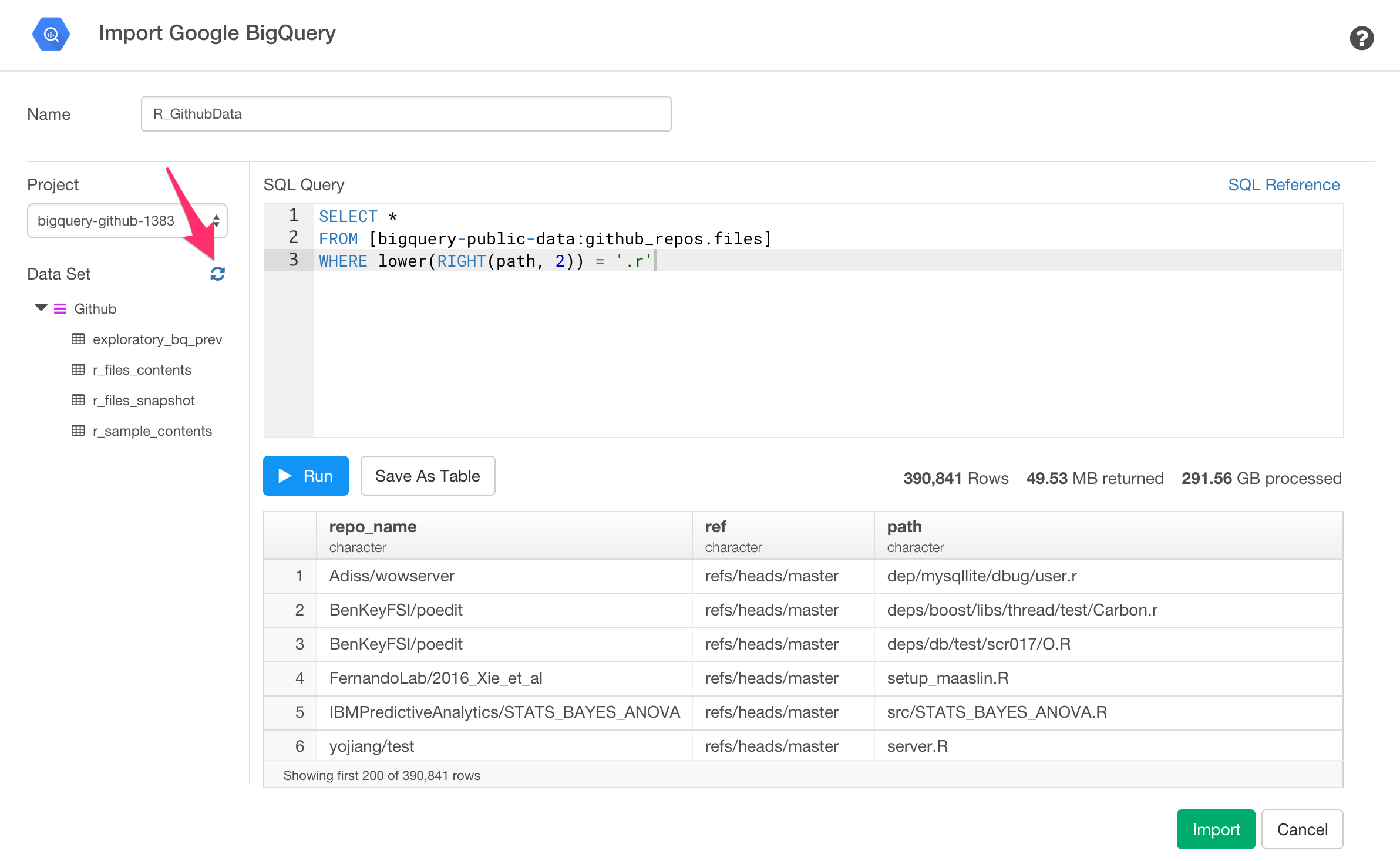This screenshot has height=861, width=1400.
Task: Click the up-down arrows on the project selector
Action: click(x=216, y=221)
